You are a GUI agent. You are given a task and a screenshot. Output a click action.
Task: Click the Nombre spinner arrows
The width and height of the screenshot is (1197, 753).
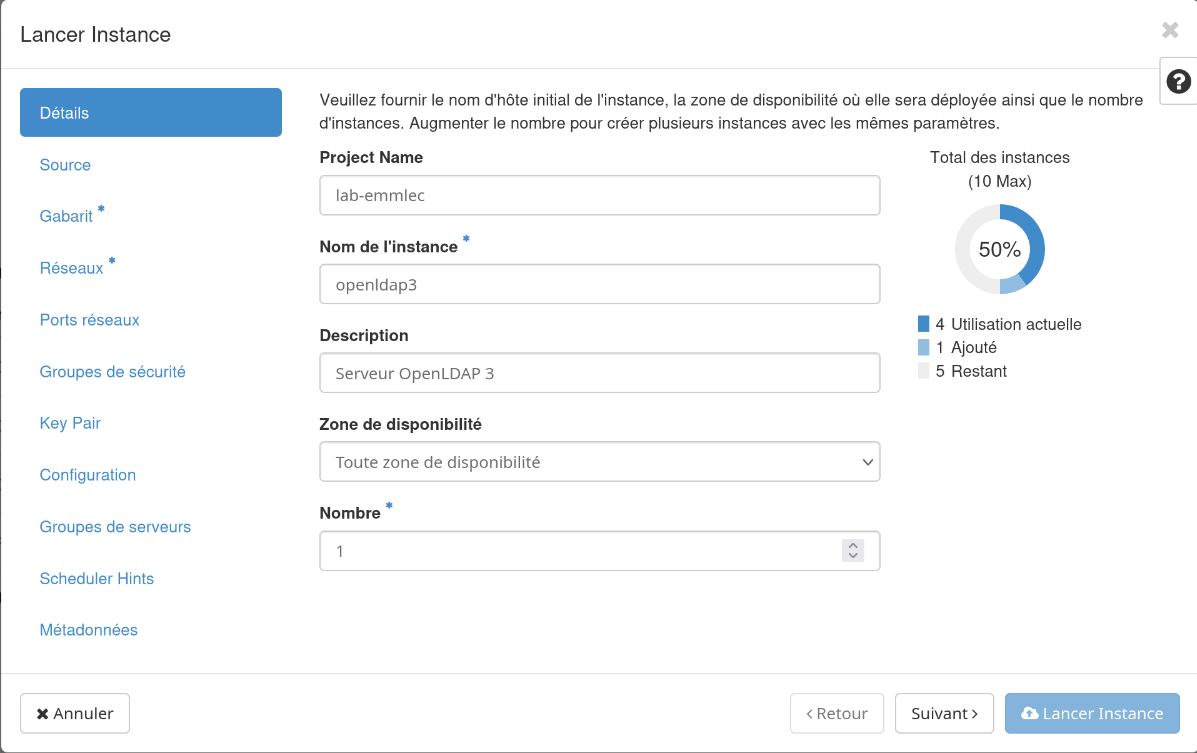(852, 550)
